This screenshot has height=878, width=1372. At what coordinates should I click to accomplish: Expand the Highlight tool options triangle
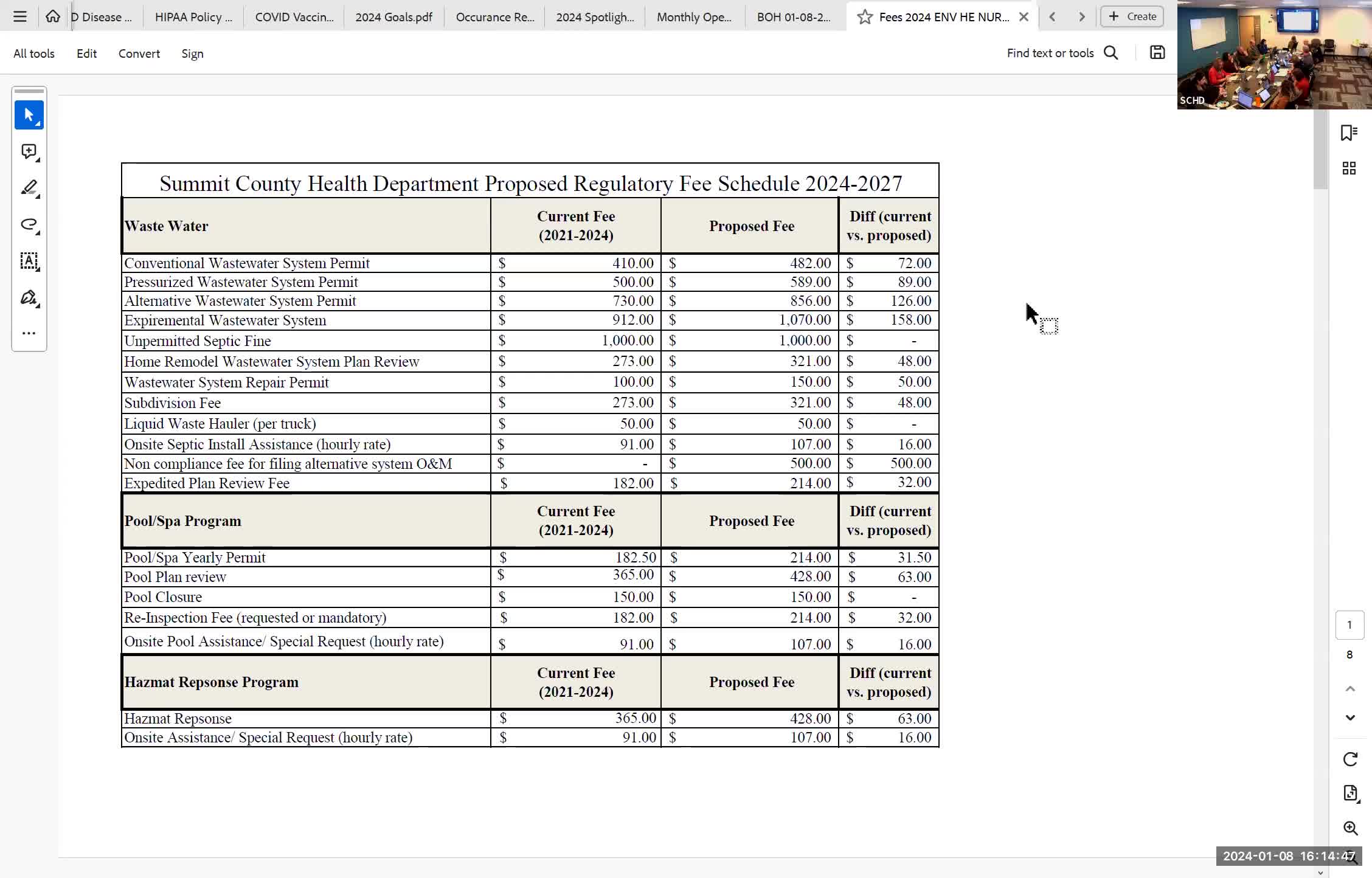[38, 196]
